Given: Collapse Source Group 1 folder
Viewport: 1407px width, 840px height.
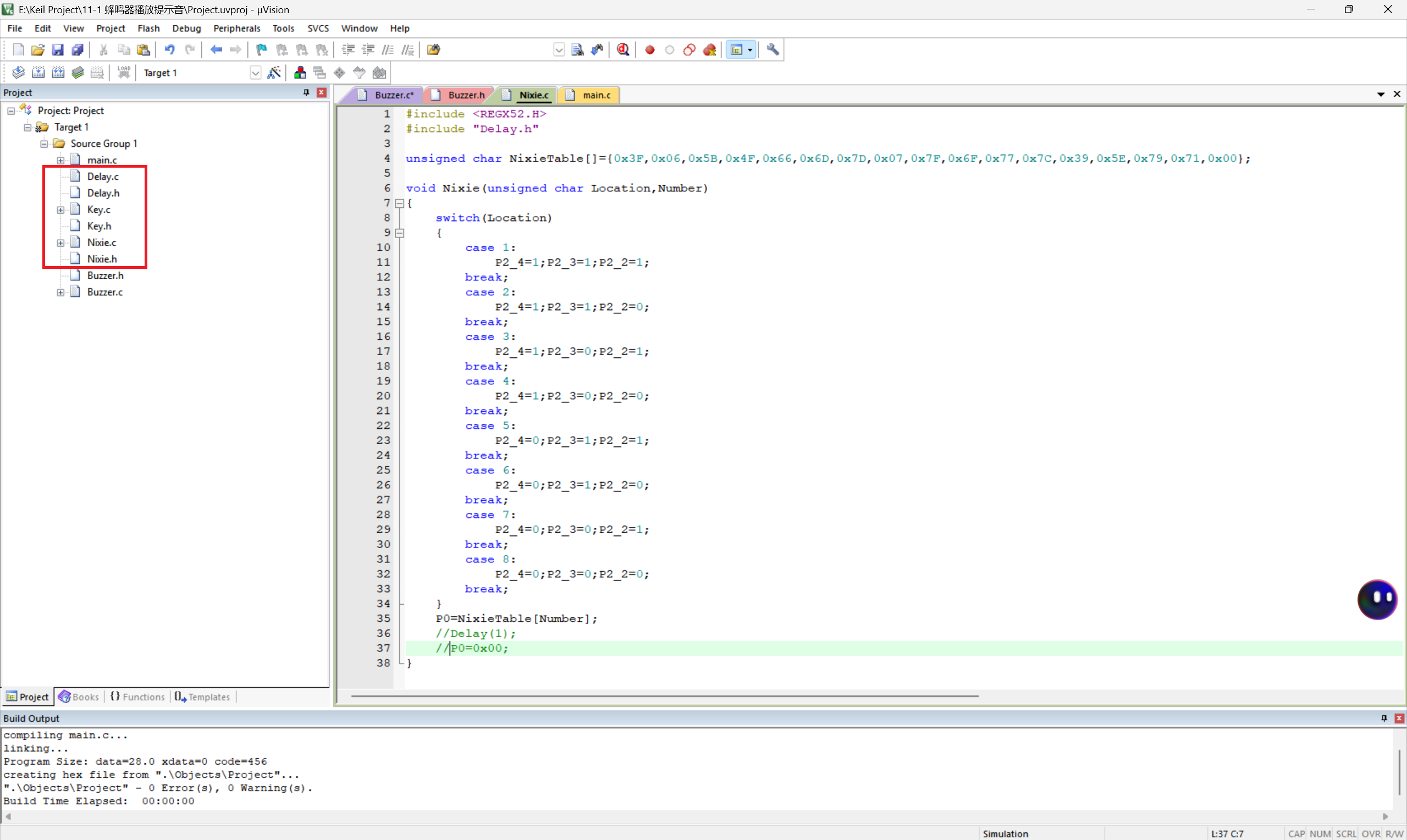Looking at the screenshot, I should (43, 144).
